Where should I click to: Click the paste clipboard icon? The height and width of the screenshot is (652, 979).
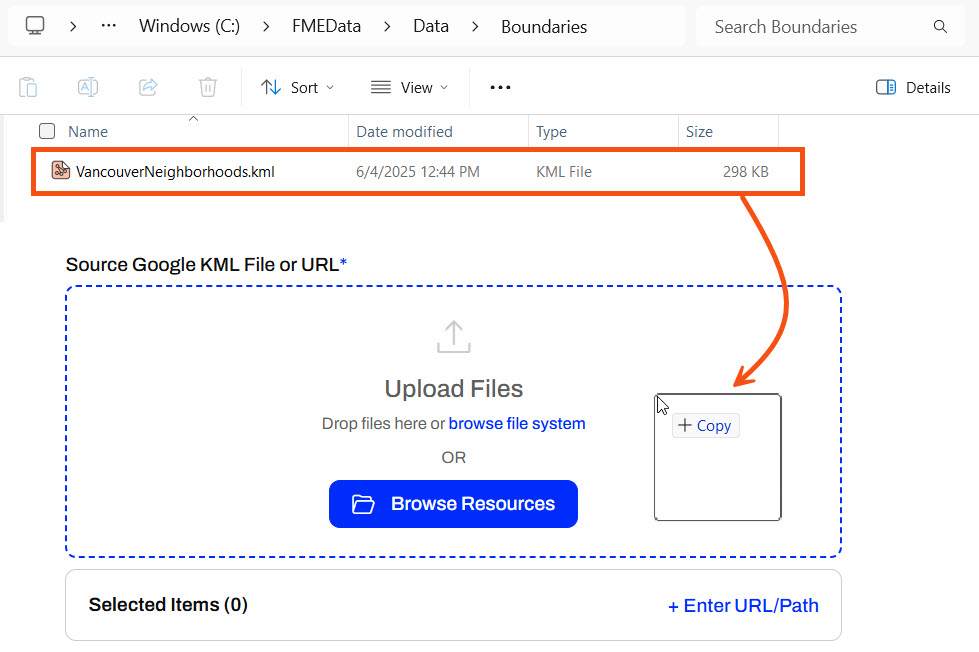29,87
